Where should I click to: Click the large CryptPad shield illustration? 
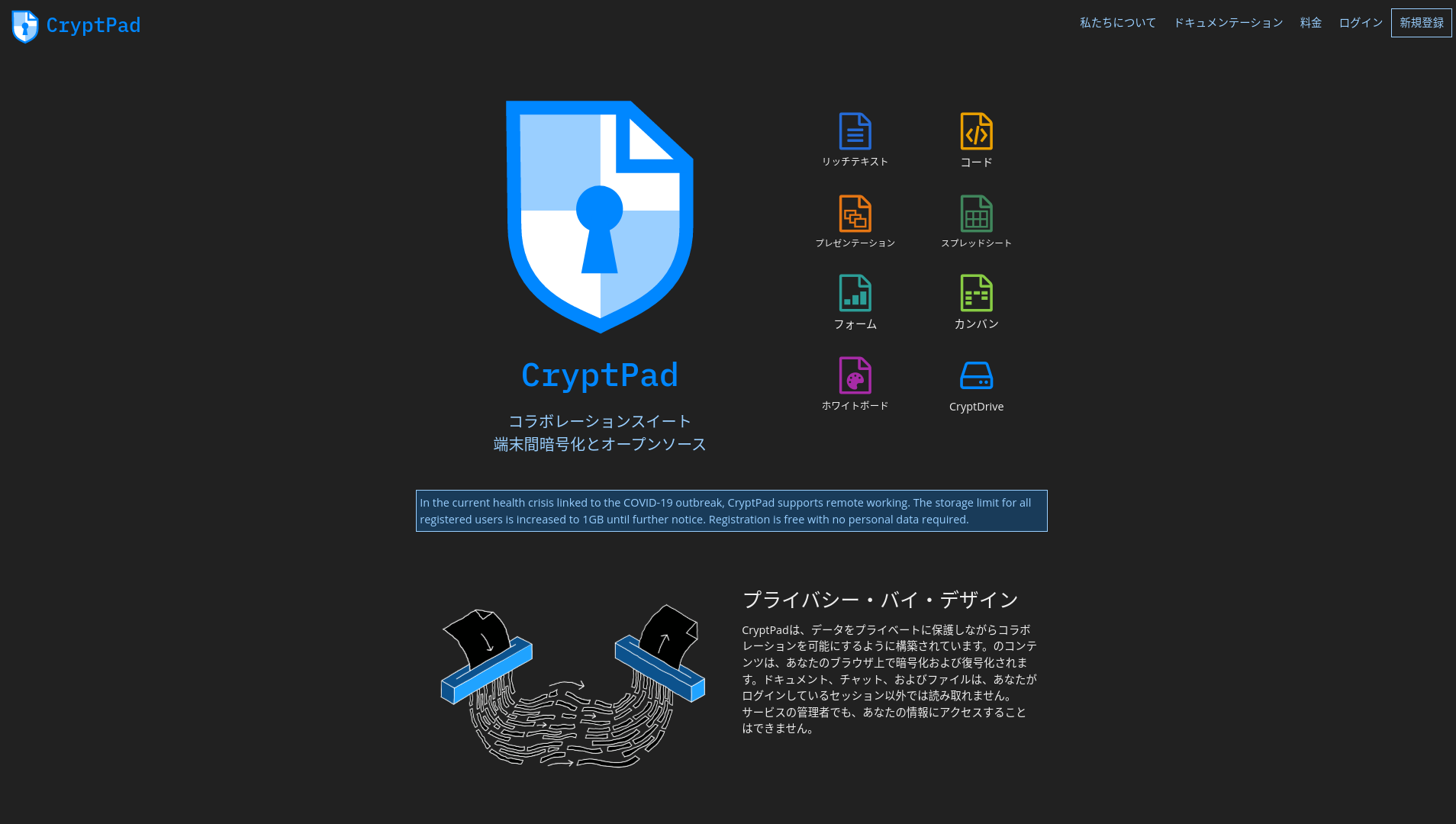600,217
